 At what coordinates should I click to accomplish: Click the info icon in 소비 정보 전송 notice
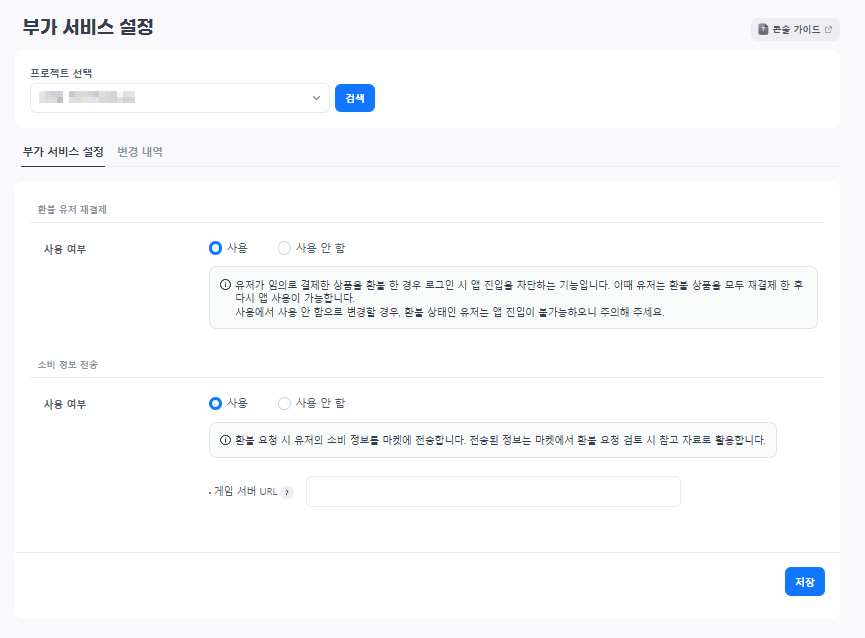(x=225, y=440)
